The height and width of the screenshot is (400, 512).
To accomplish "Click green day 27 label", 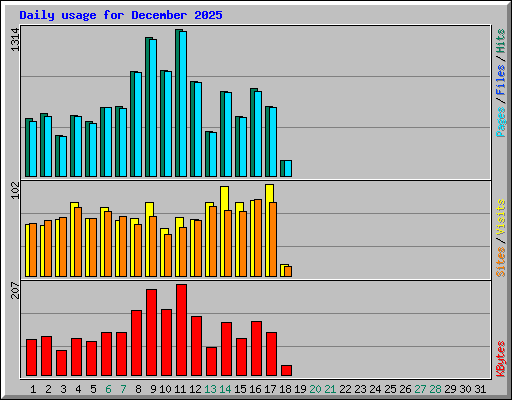I will point(420,389).
